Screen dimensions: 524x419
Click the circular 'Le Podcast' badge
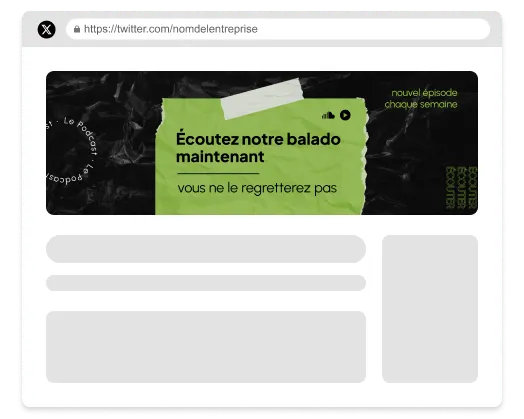(71, 151)
